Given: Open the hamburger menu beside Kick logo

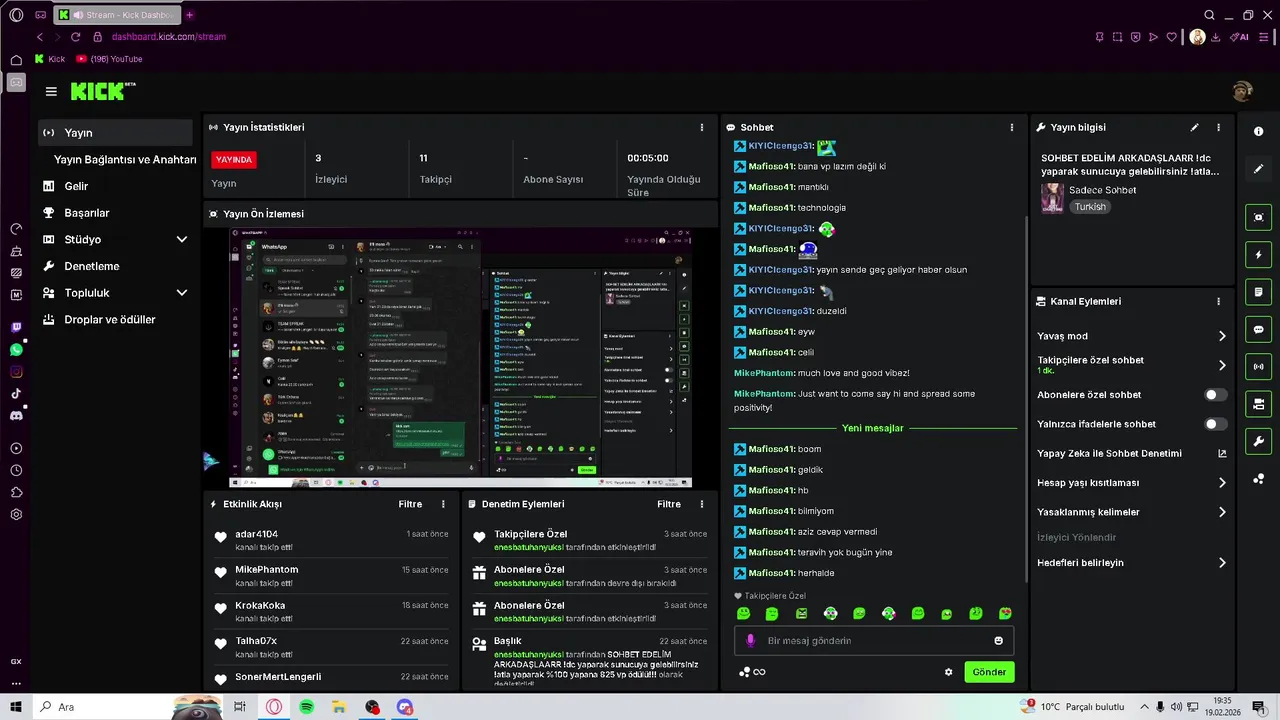Looking at the screenshot, I should pyautogui.click(x=51, y=91).
